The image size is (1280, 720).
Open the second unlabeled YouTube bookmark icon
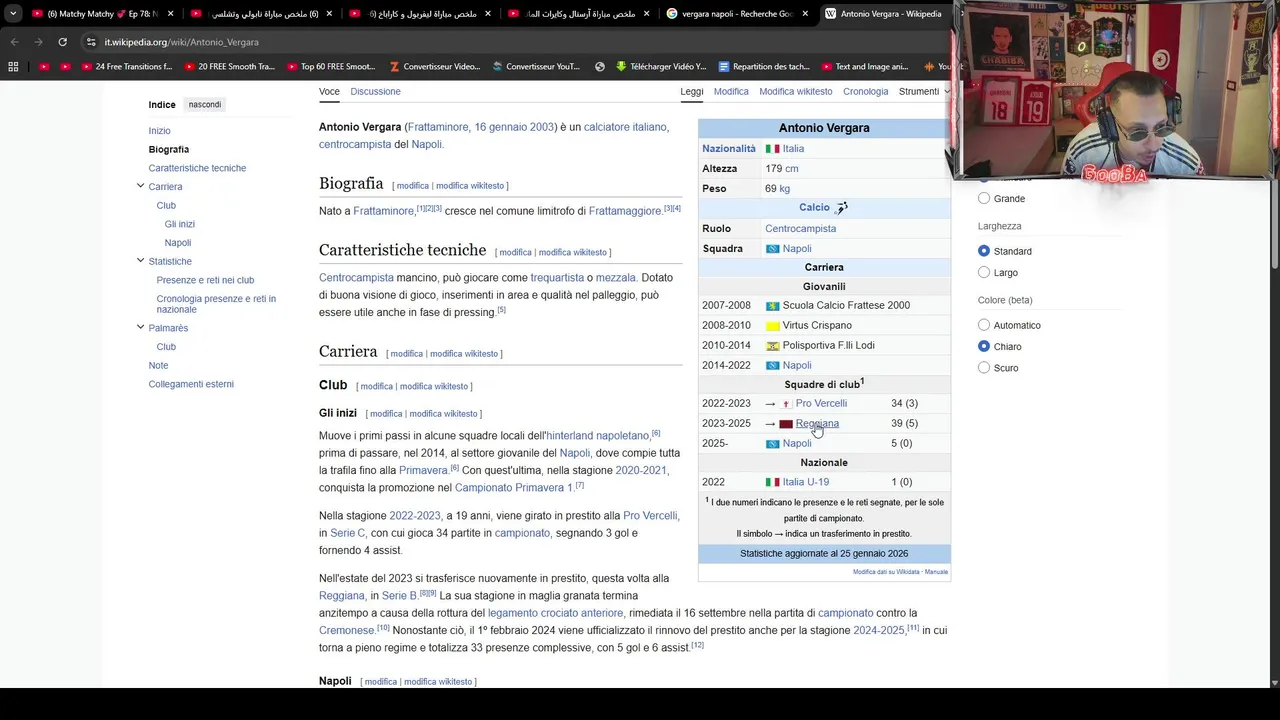(x=66, y=67)
